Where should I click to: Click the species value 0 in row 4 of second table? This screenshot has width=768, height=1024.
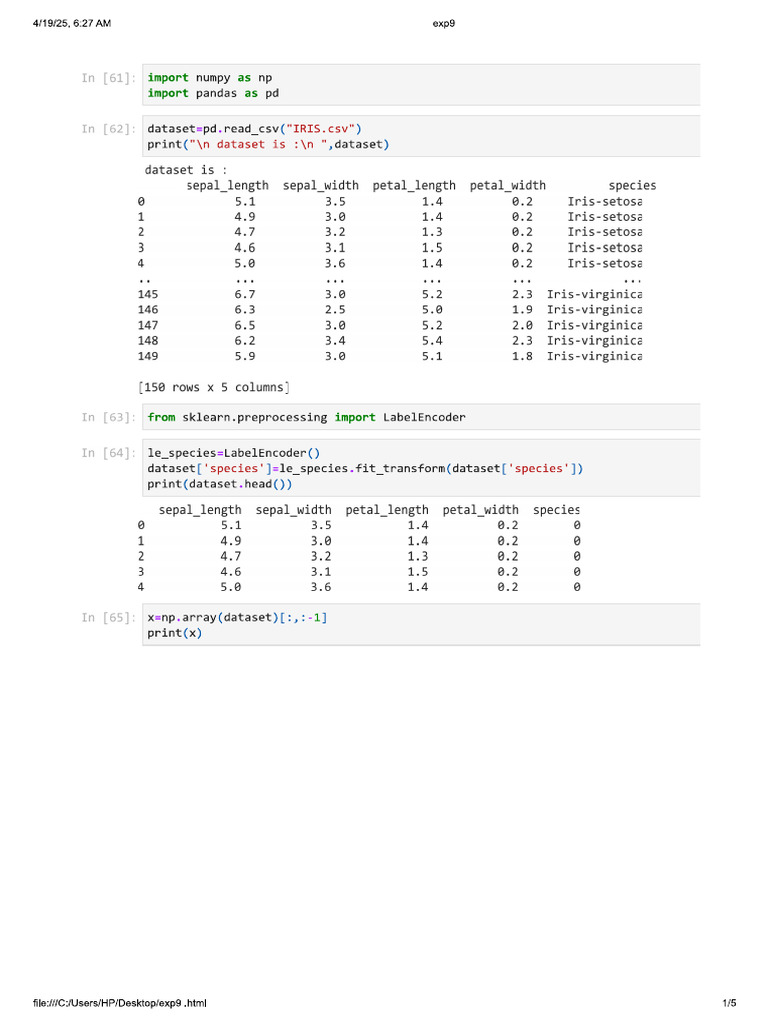click(577, 587)
